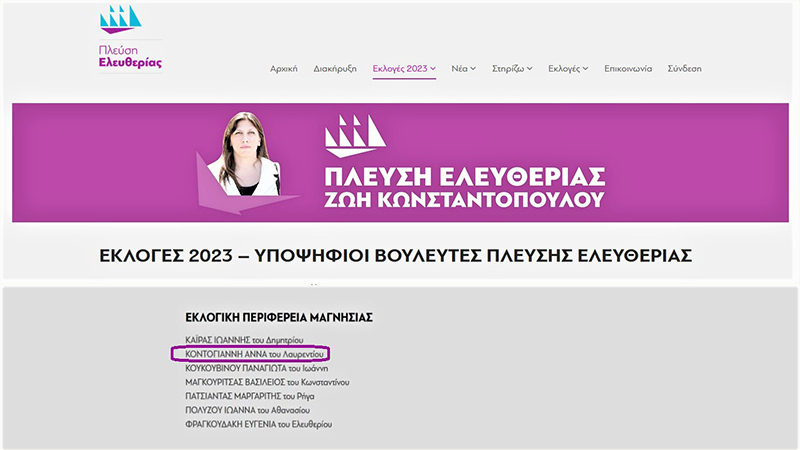The height and width of the screenshot is (450, 800).
Task: Navigate to the 'Επικοινωνία' contact page
Action: pos(628,69)
